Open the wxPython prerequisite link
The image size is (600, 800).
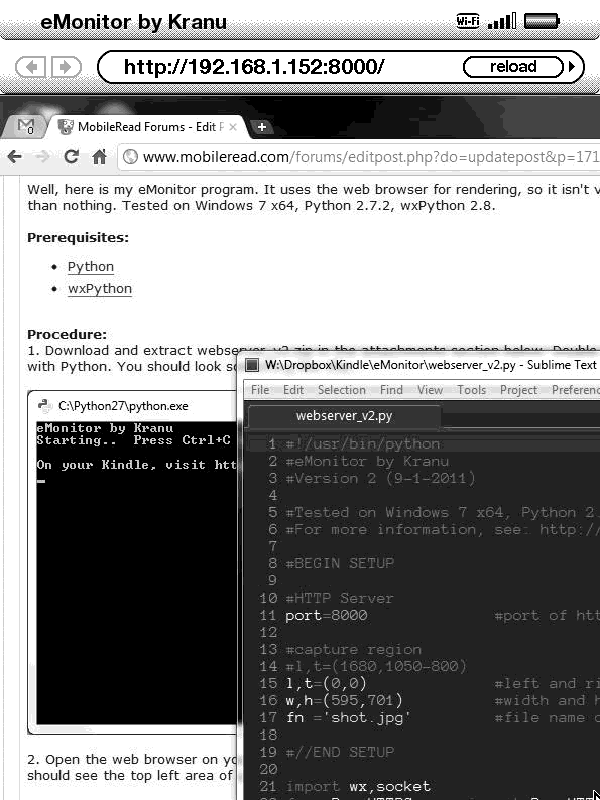(x=100, y=289)
